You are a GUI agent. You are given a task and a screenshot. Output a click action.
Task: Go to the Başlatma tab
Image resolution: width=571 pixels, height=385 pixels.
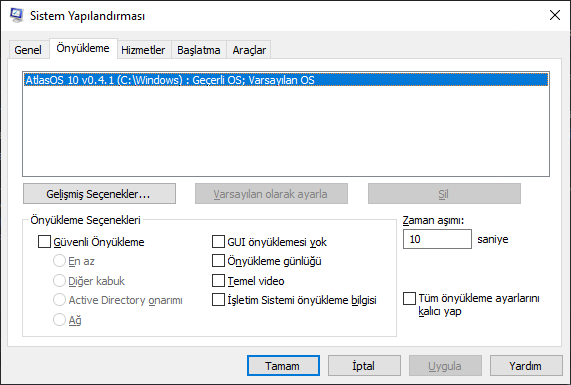199,50
